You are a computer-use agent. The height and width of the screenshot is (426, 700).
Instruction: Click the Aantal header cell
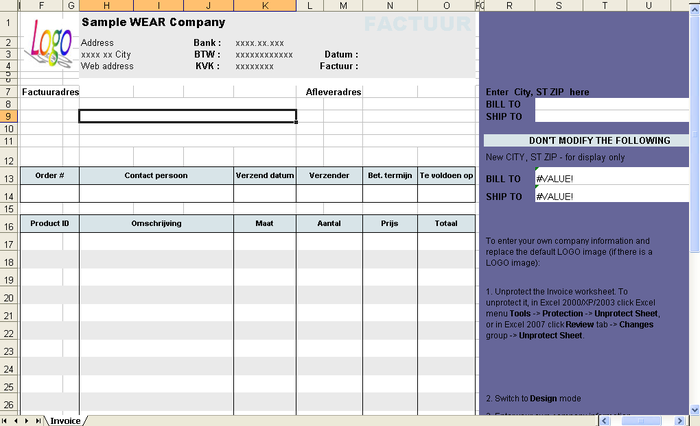[329, 223]
